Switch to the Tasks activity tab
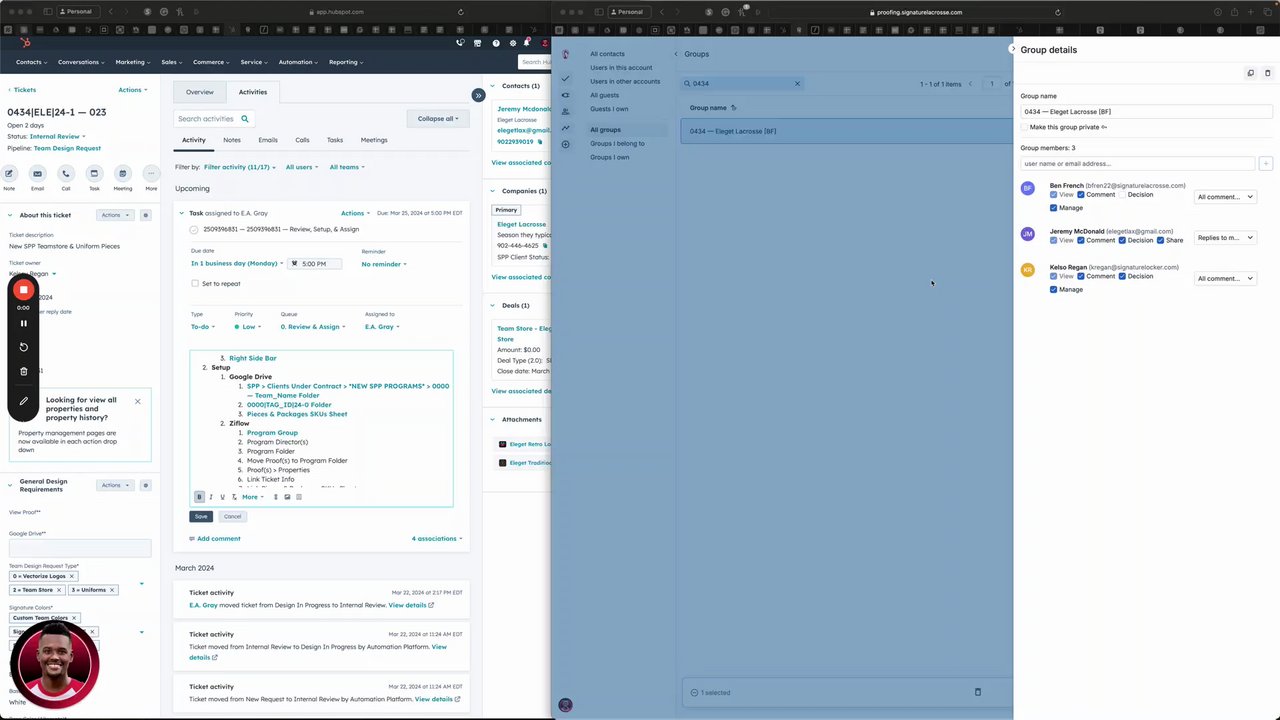 click(335, 140)
